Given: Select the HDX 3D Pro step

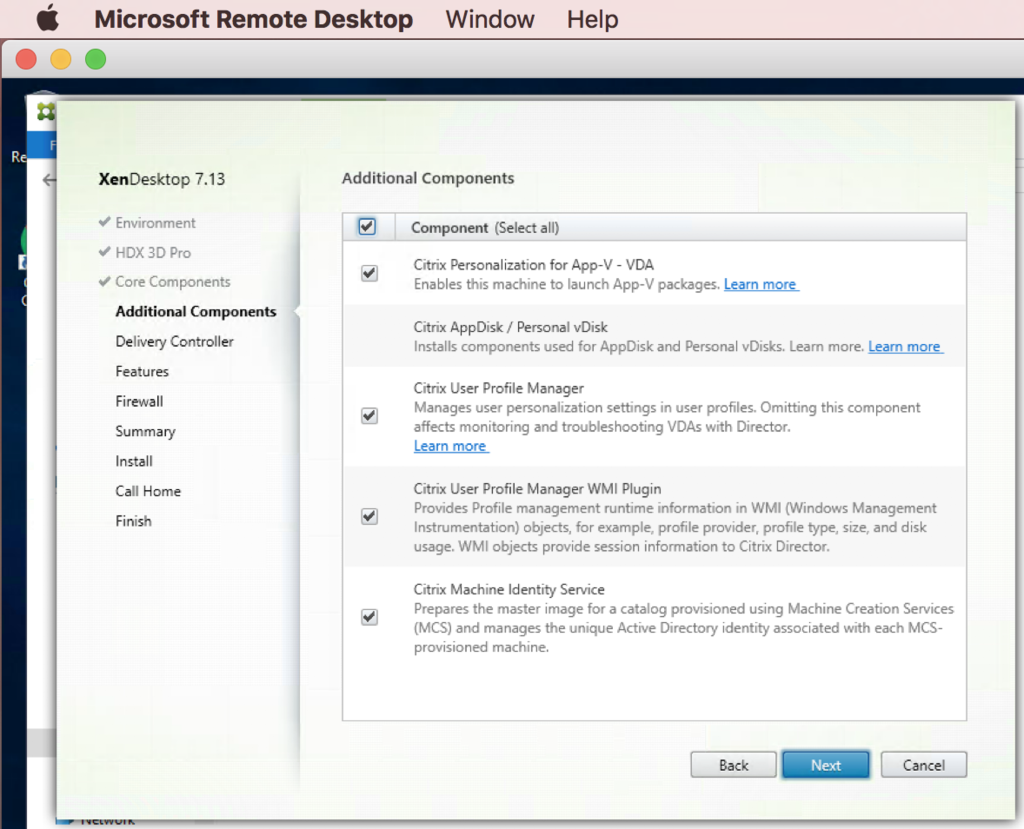Looking at the screenshot, I should (x=153, y=253).
